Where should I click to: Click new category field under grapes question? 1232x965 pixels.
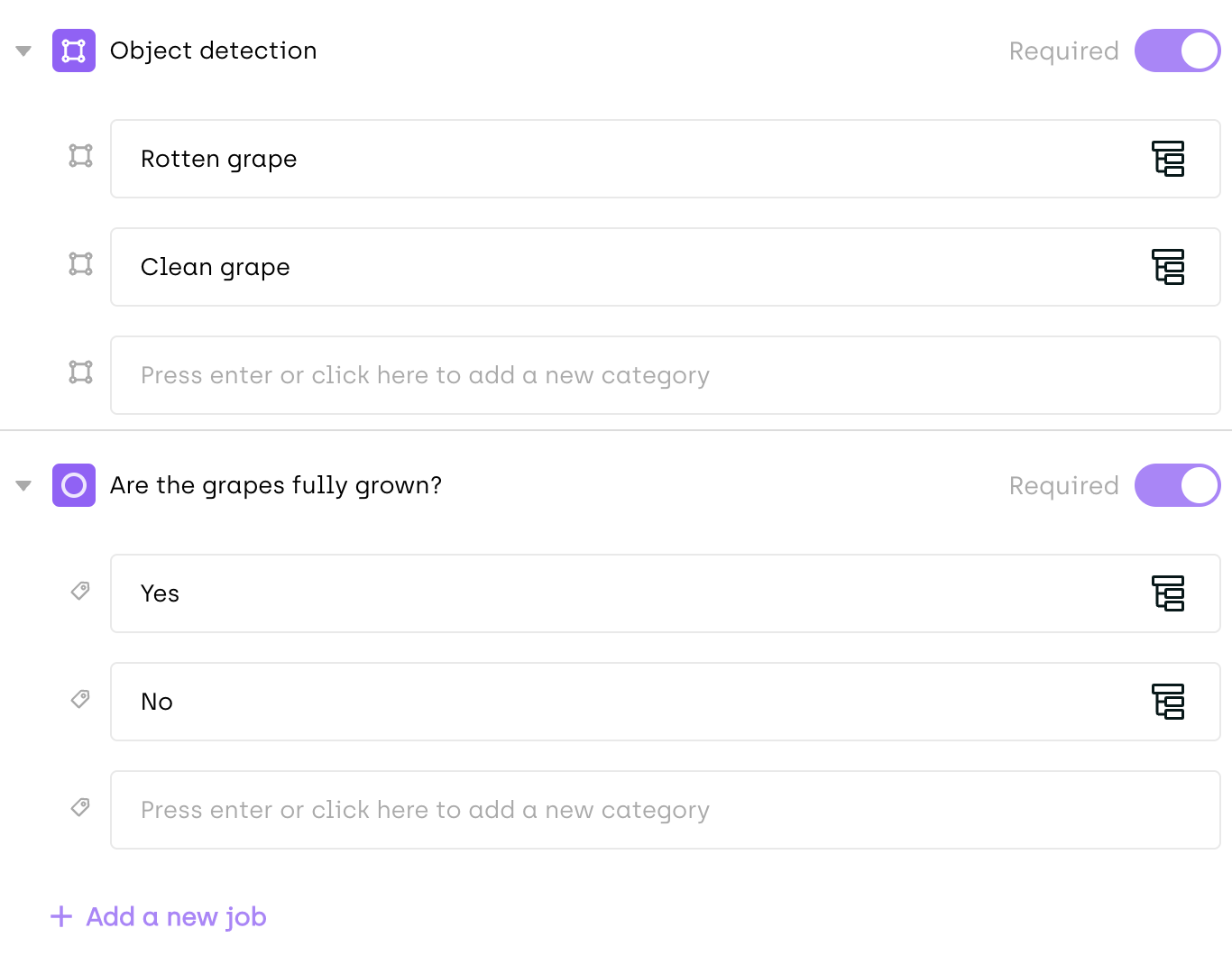click(665, 810)
